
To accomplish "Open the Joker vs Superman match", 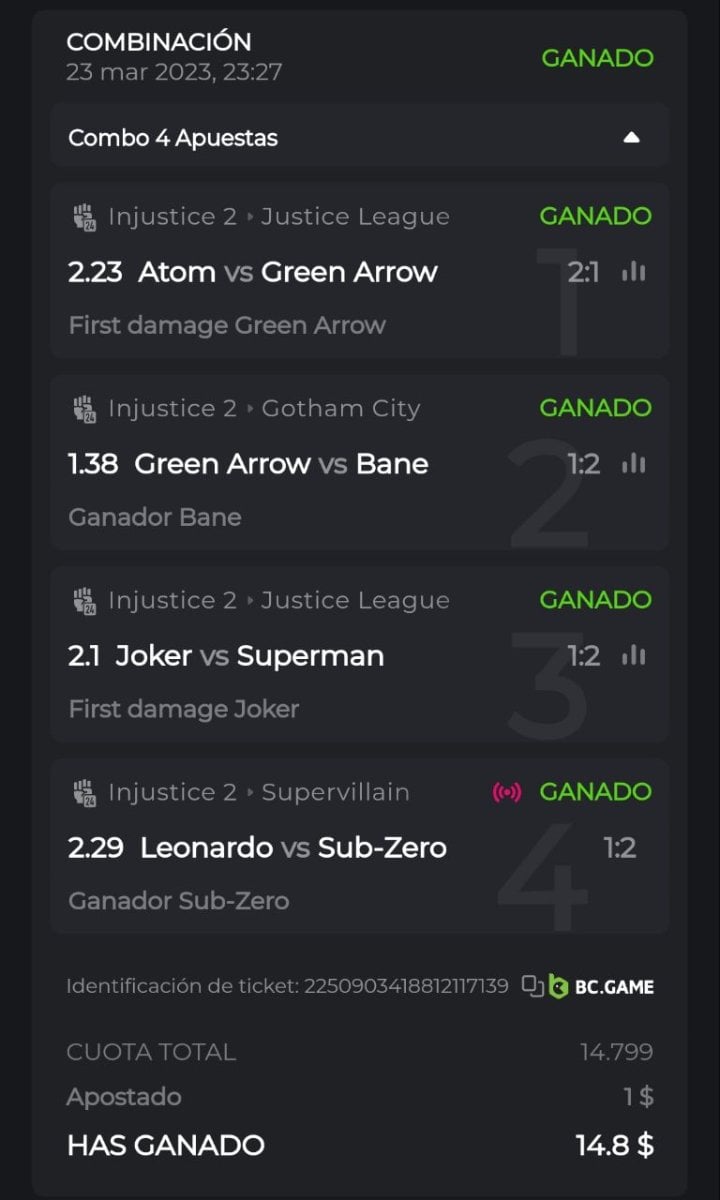I will click(x=250, y=656).
